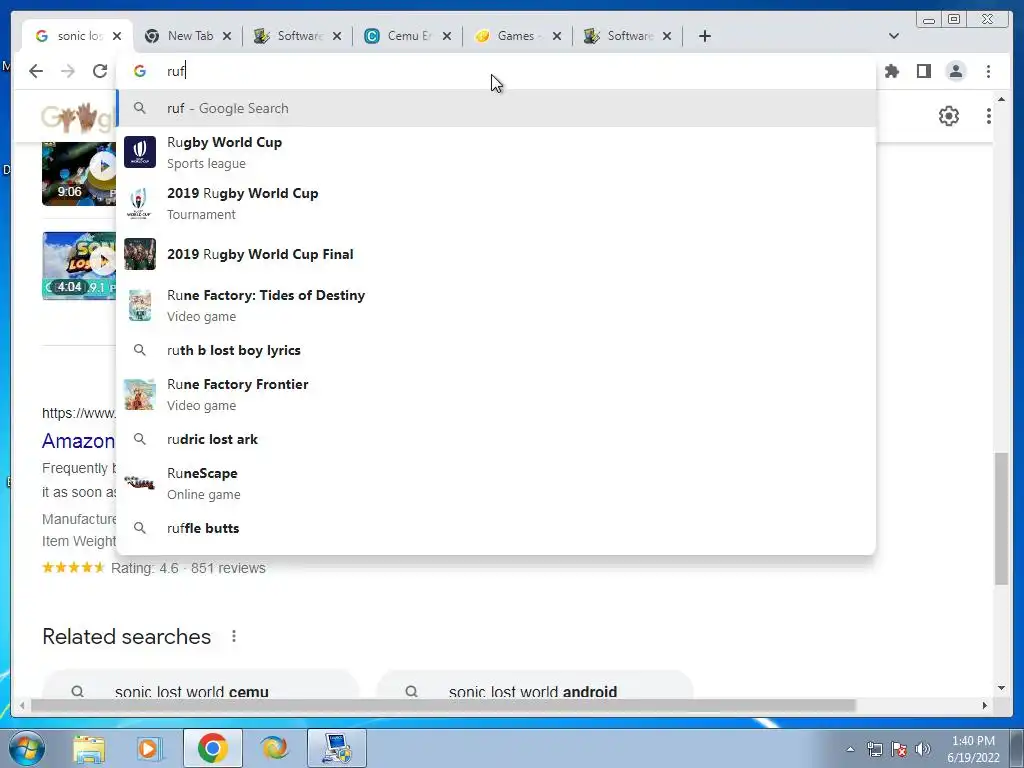
Task: Click the Chrome taskbar icon
Action: click(x=212, y=748)
